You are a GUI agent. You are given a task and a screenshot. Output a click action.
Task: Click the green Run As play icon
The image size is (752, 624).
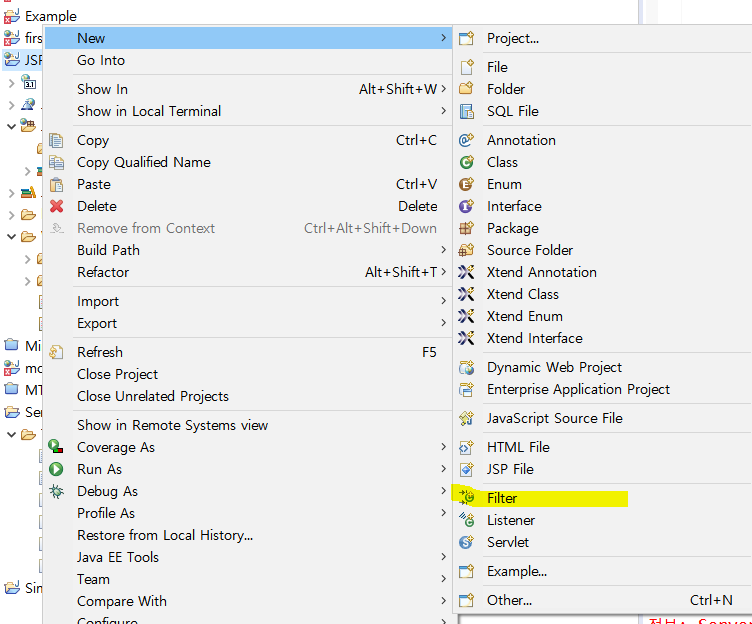(56, 469)
